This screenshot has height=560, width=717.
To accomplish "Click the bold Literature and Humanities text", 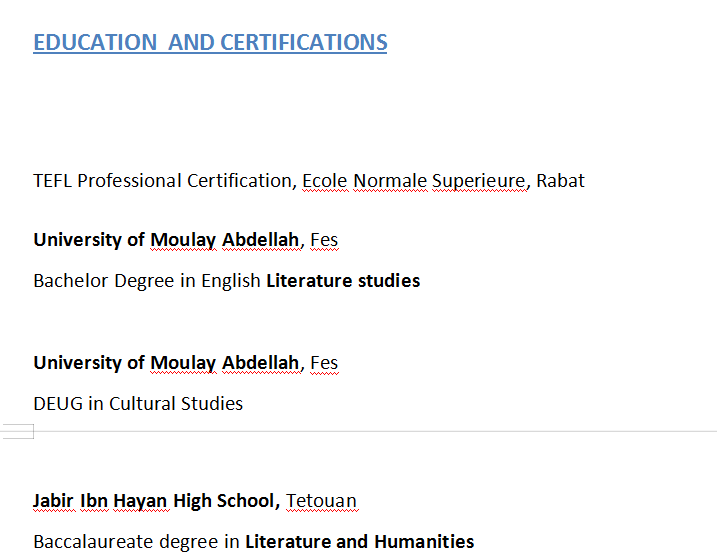I will pos(360,542).
